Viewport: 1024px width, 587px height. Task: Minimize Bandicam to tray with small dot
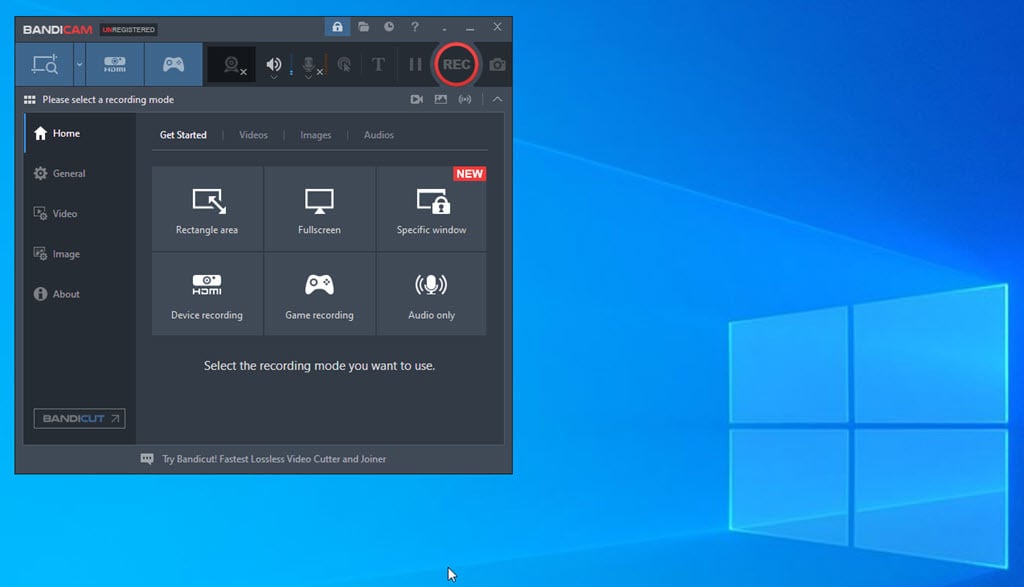click(444, 29)
